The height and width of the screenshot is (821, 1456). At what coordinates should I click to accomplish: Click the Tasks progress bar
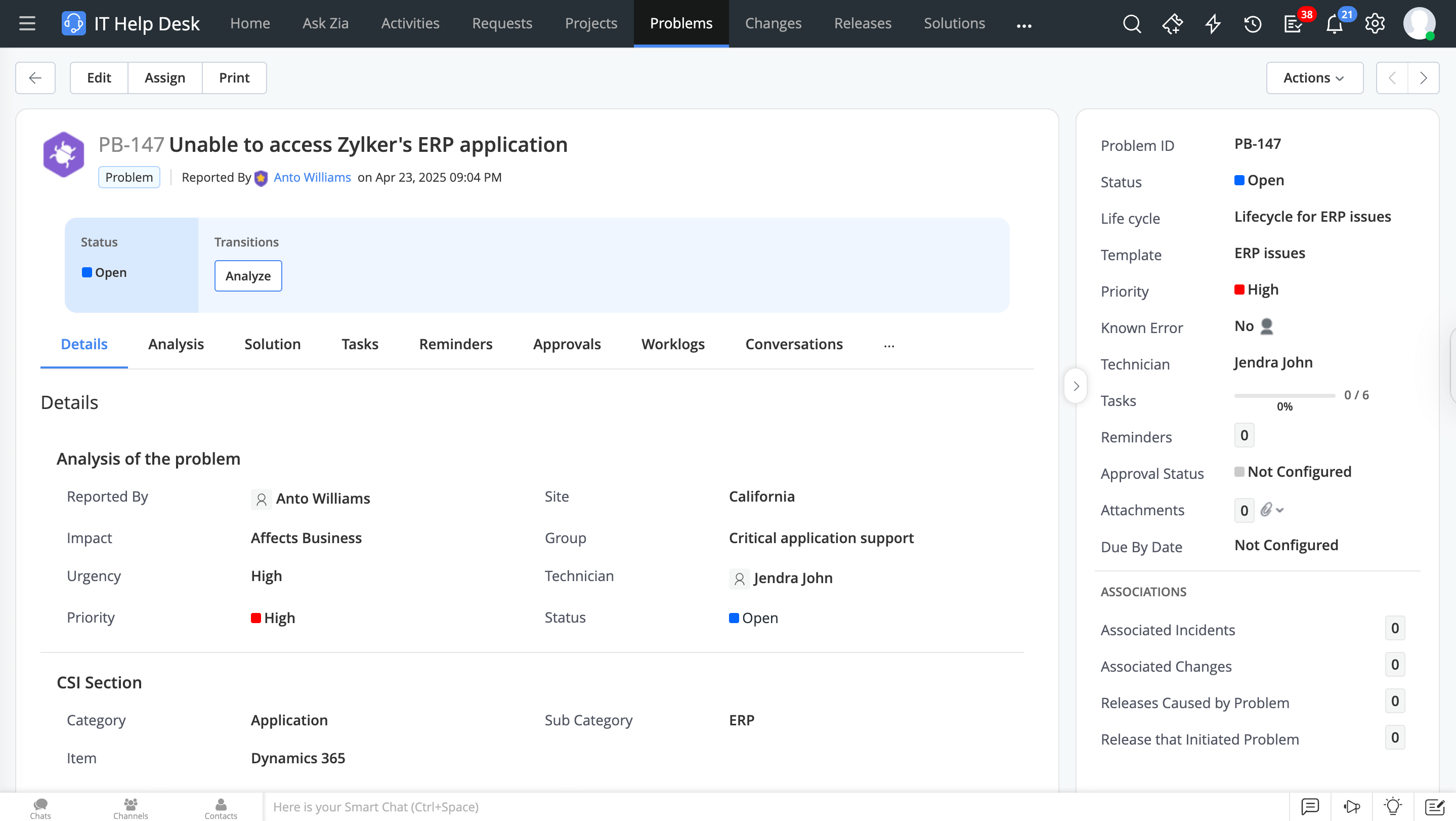(x=1284, y=395)
